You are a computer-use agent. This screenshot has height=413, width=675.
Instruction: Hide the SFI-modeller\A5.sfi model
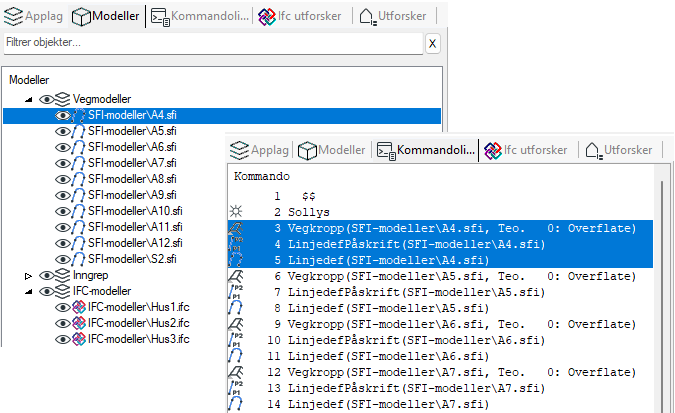tap(62, 131)
